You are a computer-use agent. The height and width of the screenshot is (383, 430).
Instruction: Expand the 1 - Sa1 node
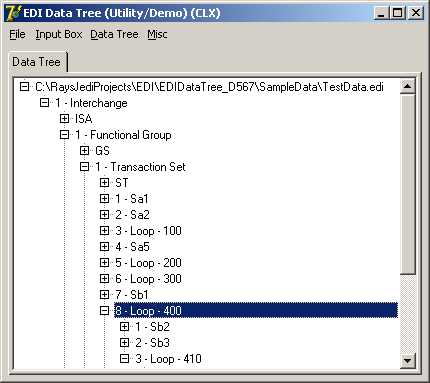tap(104, 199)
